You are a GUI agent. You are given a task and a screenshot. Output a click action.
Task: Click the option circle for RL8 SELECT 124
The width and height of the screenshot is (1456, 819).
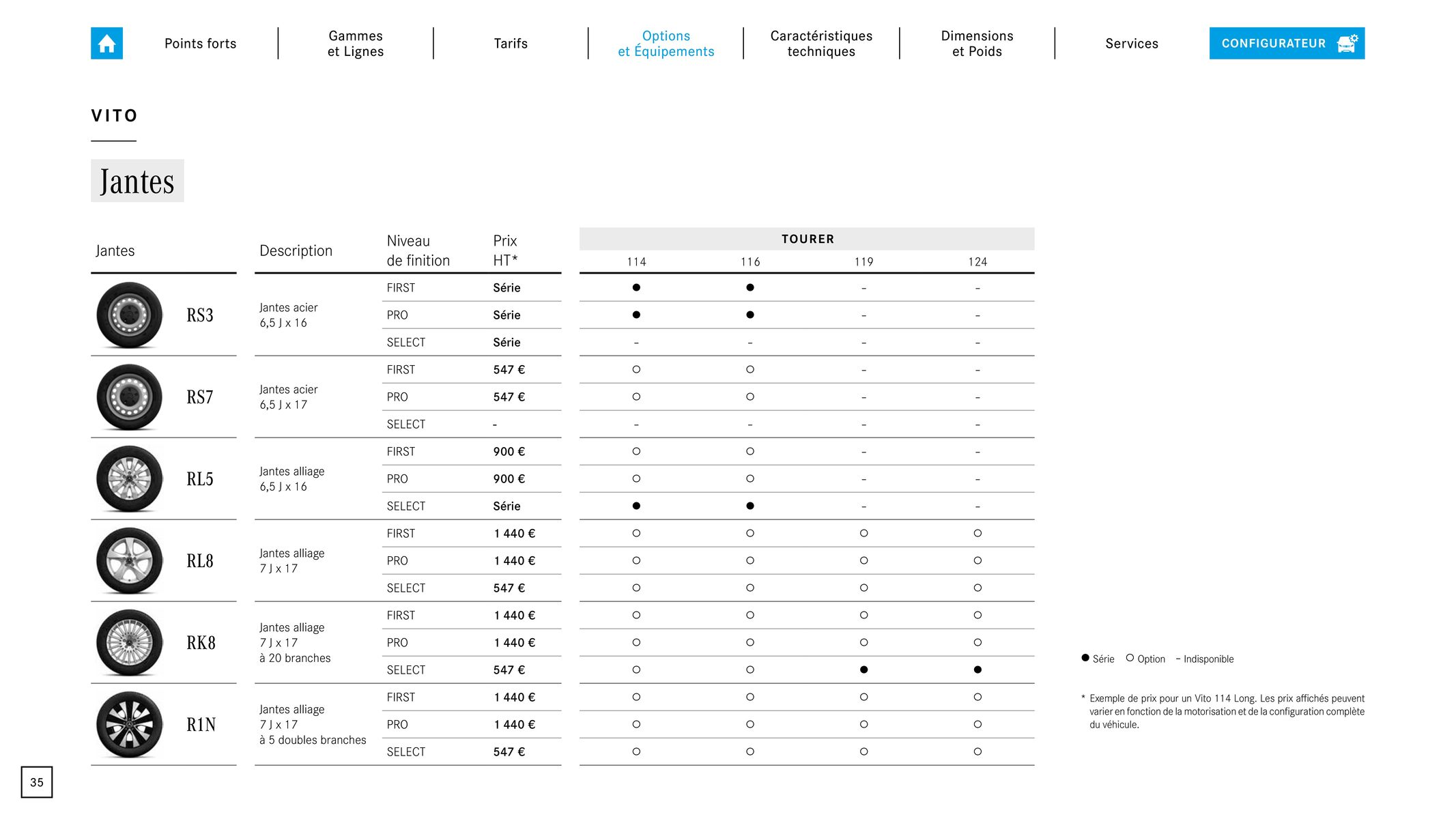[977, 588]
